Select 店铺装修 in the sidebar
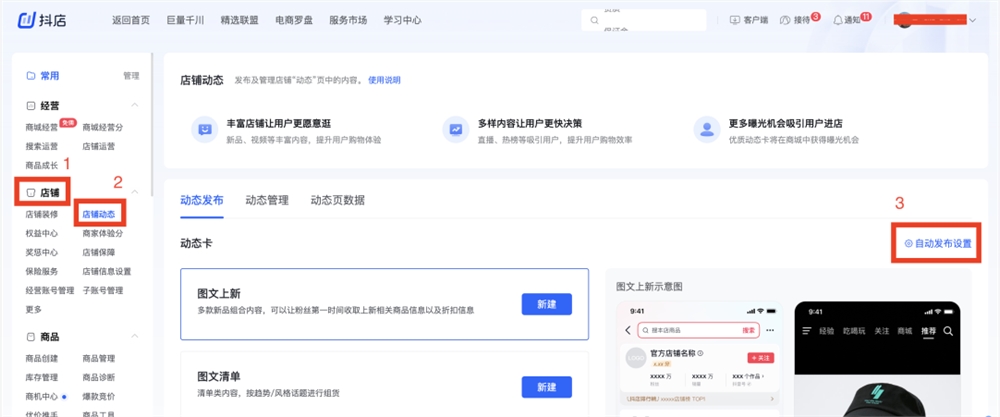The width and height of the screenshot is (1000, 417). (x=42, y=214)
